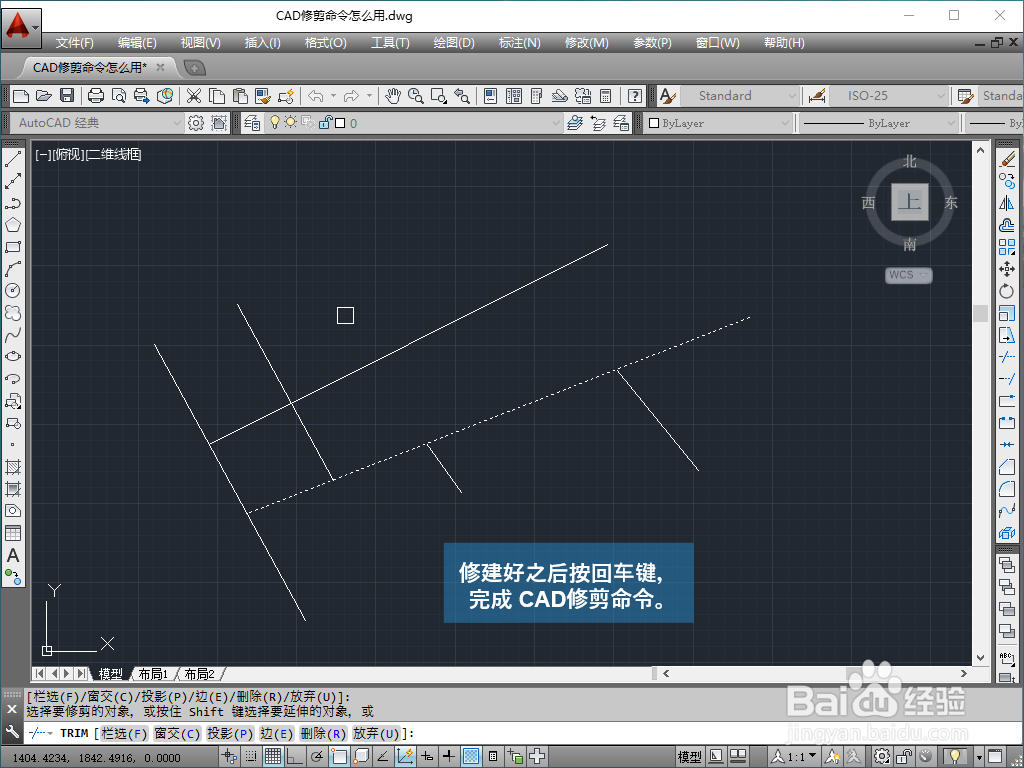Choose the 放弃(U) command option
The height and width of the screenshot is (768, 1024).
(376, 733)
